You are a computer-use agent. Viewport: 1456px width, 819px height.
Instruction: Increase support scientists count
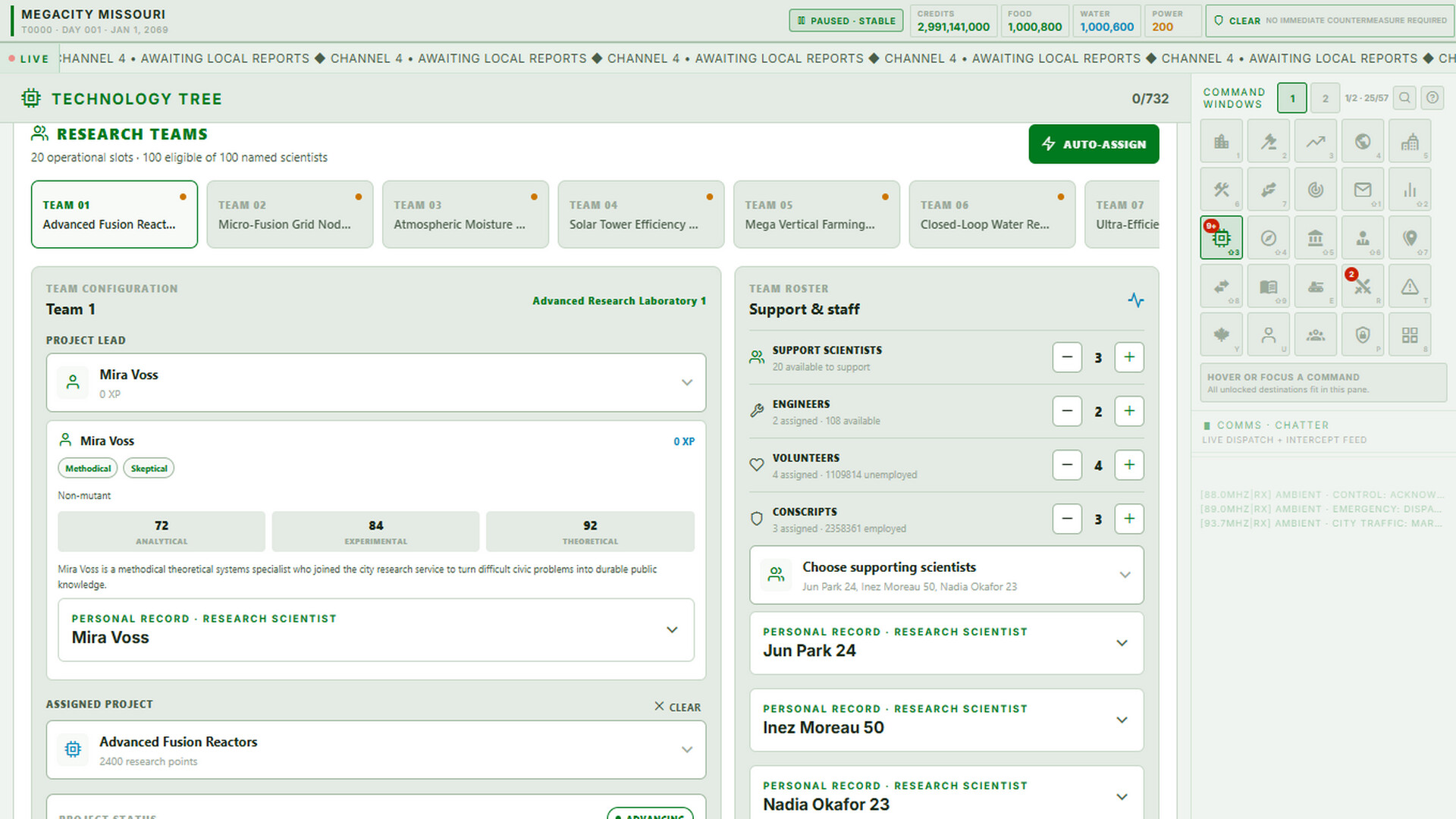tap(1129, 357)
